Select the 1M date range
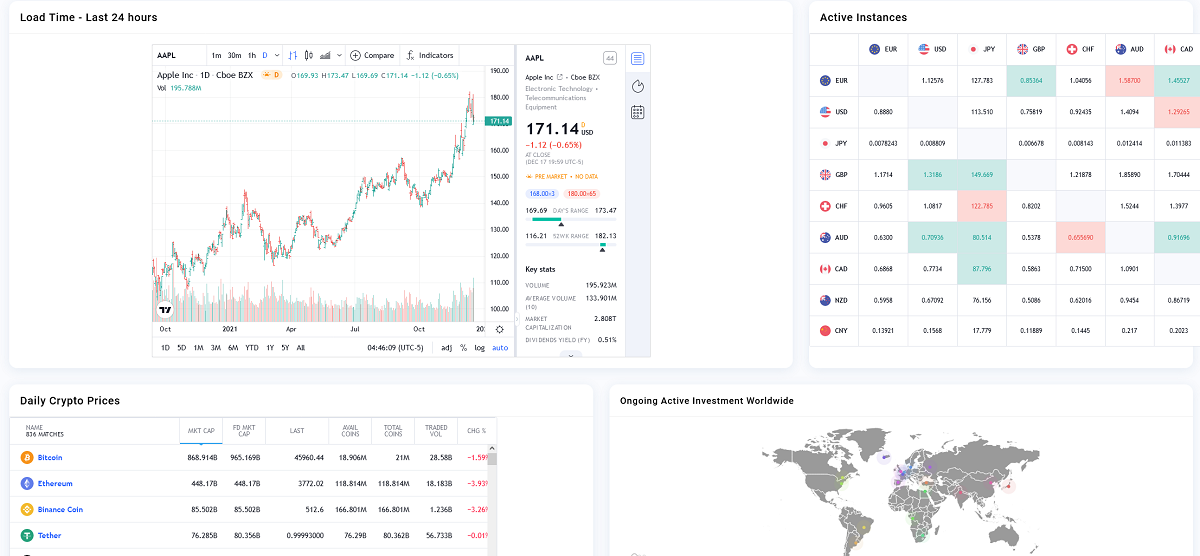 point(198,347)
